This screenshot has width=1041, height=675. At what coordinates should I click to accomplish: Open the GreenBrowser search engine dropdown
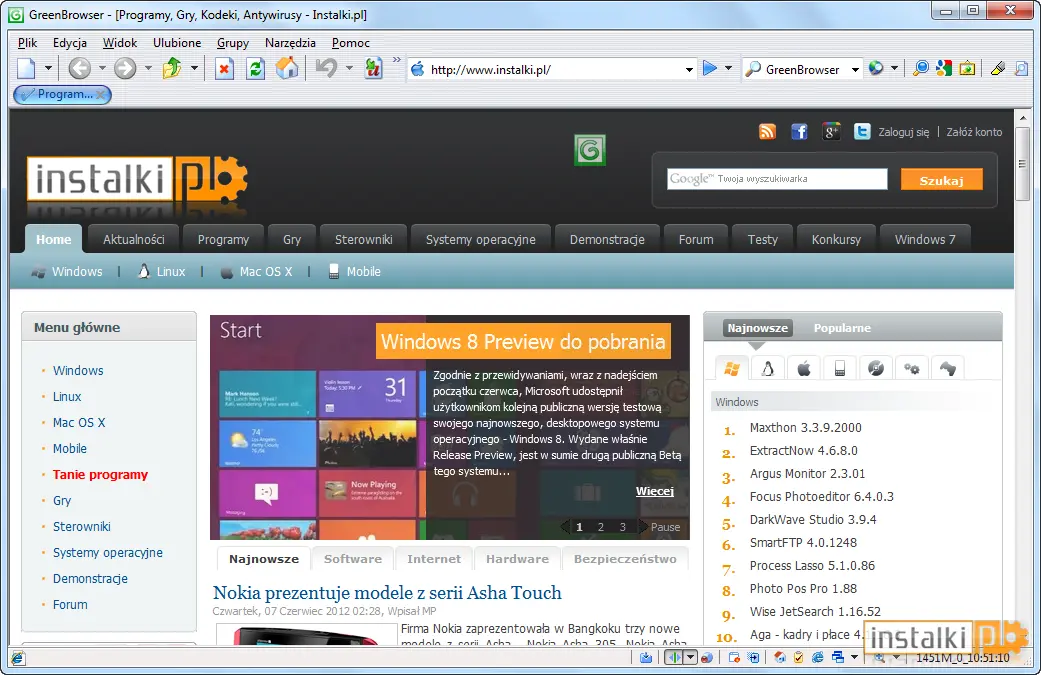[x=855, y=69]
